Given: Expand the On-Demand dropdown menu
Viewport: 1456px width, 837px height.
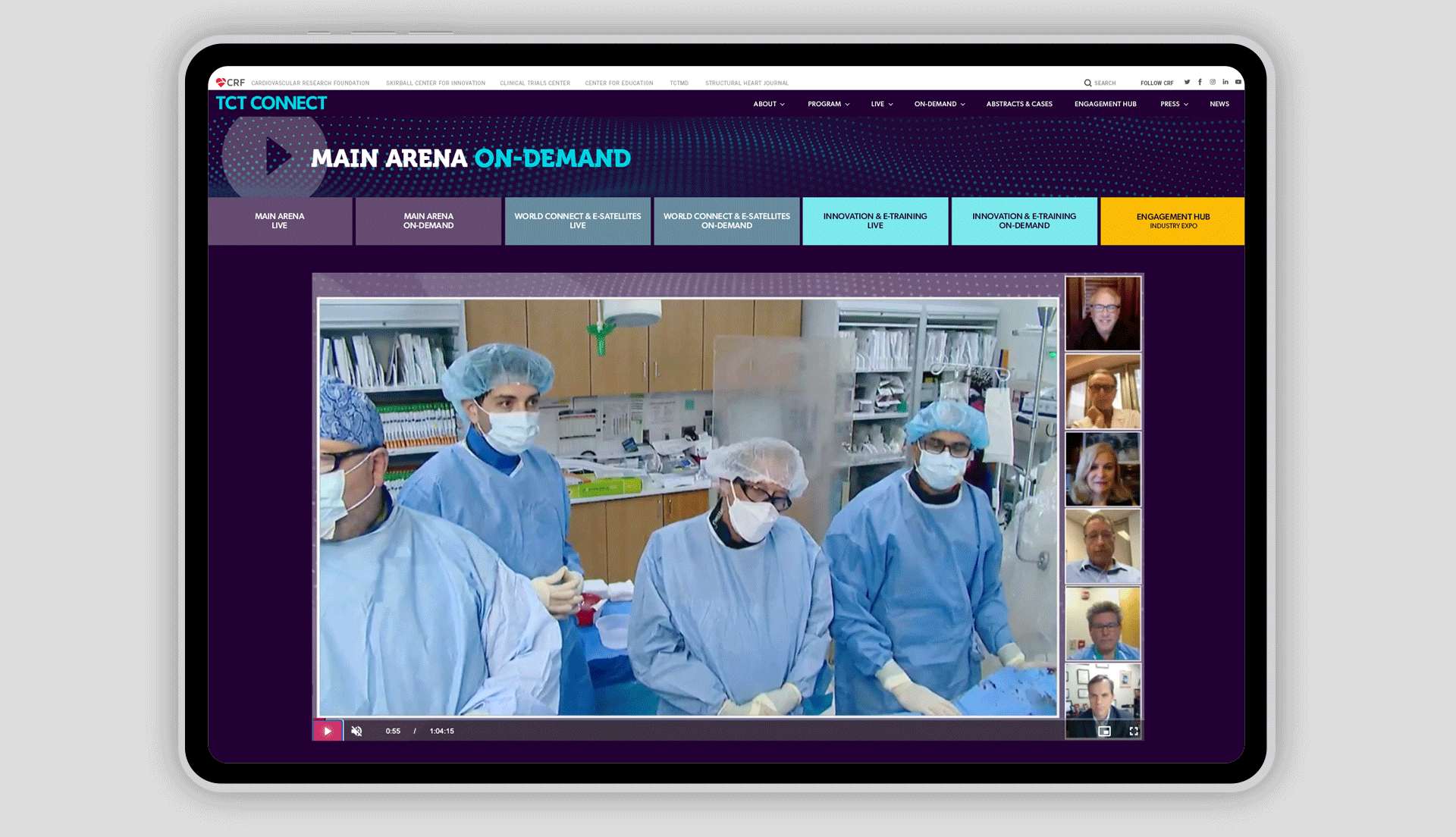Looking at the screenshot, I should click(939, 104).
